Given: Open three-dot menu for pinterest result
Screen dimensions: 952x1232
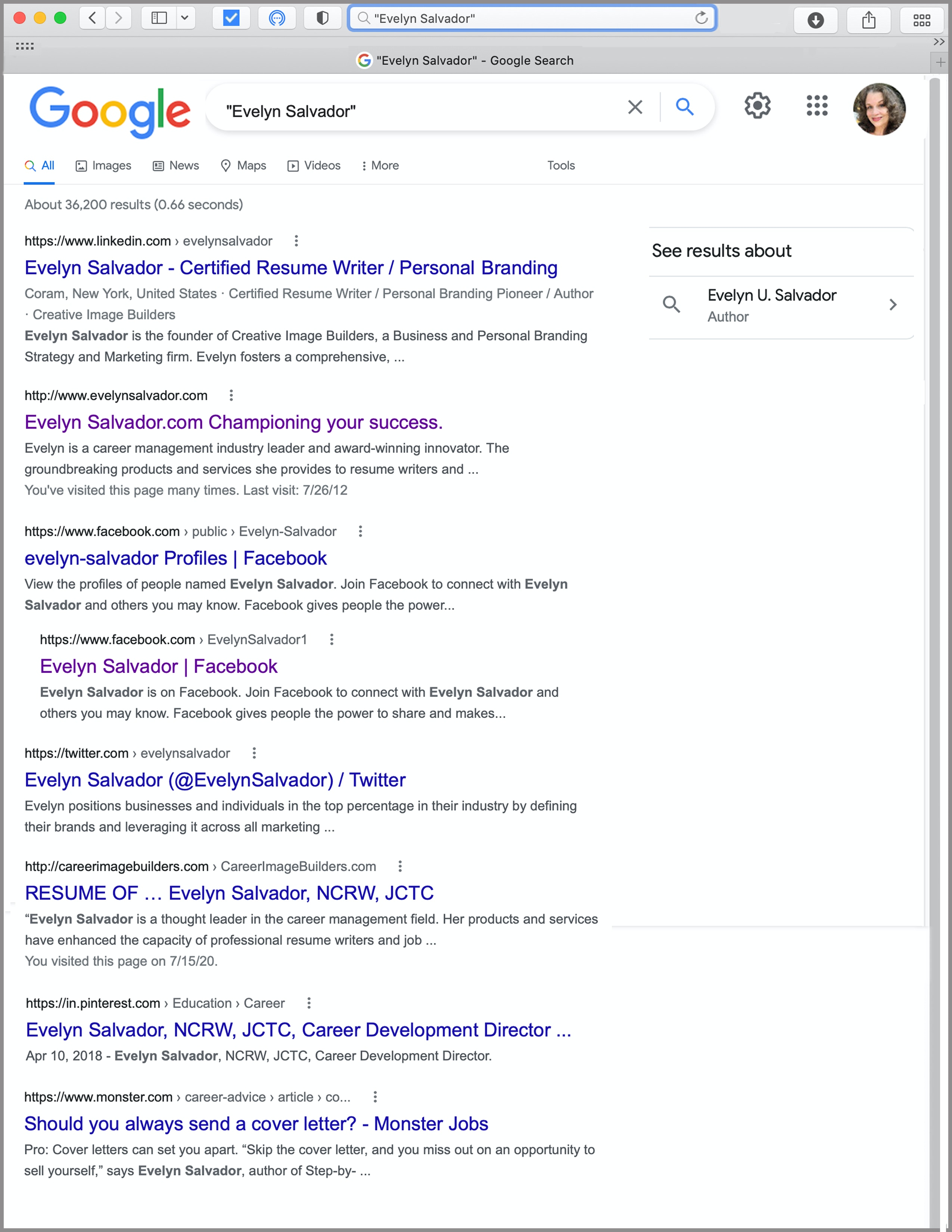Looking at the screenshot, I should (x=308, y=1003).
